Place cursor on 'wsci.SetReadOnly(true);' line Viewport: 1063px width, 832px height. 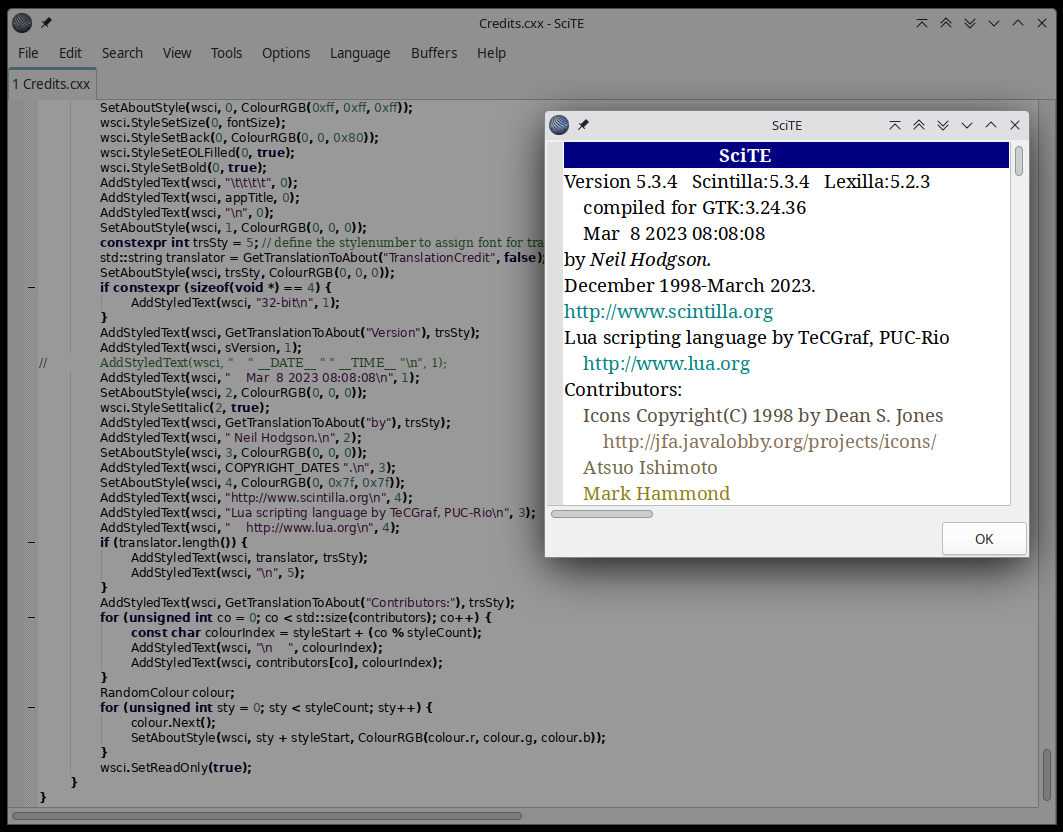click(176, 768)
